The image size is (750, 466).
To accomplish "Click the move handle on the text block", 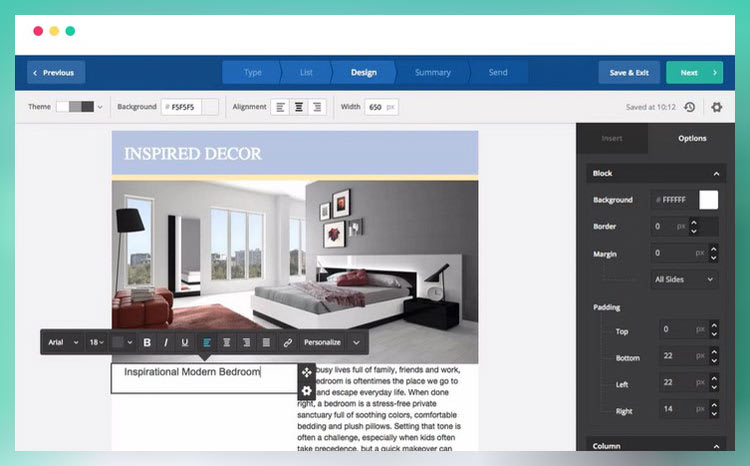I will (307, 372).
